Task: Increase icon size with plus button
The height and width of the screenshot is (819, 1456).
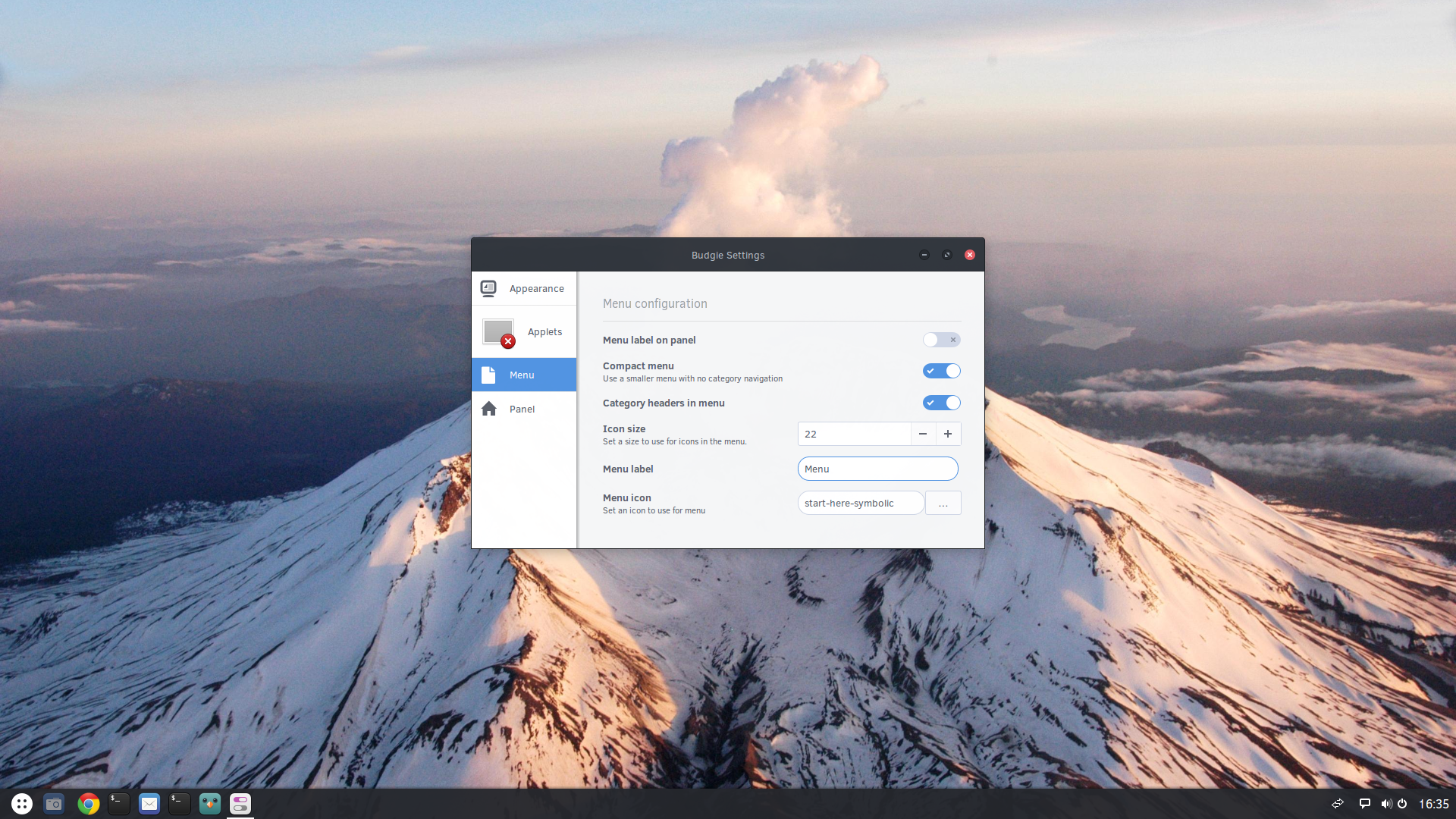Action: 948,434
